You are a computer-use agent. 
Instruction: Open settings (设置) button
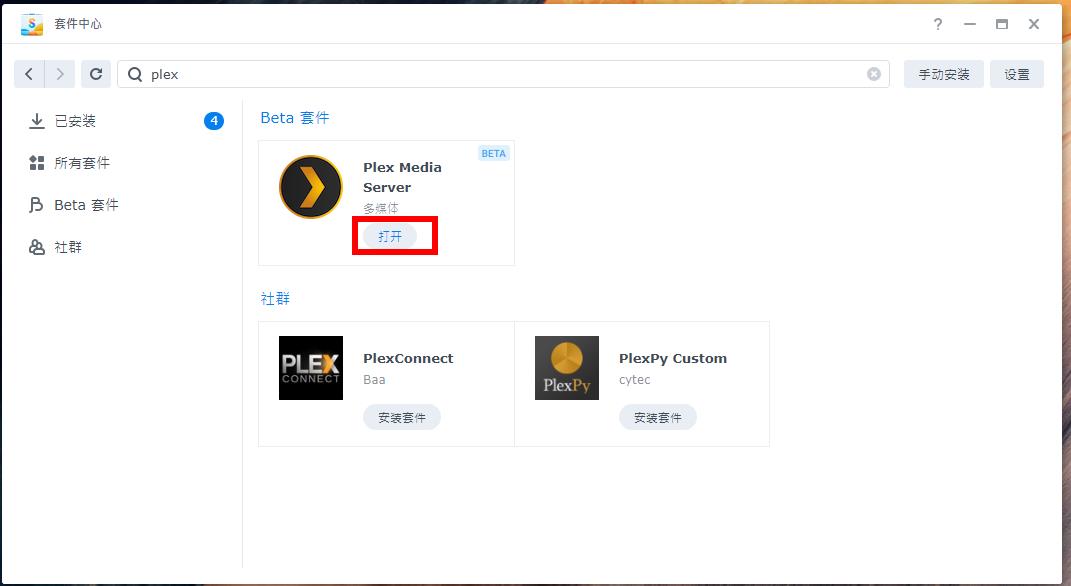[x=1016, y=74]
